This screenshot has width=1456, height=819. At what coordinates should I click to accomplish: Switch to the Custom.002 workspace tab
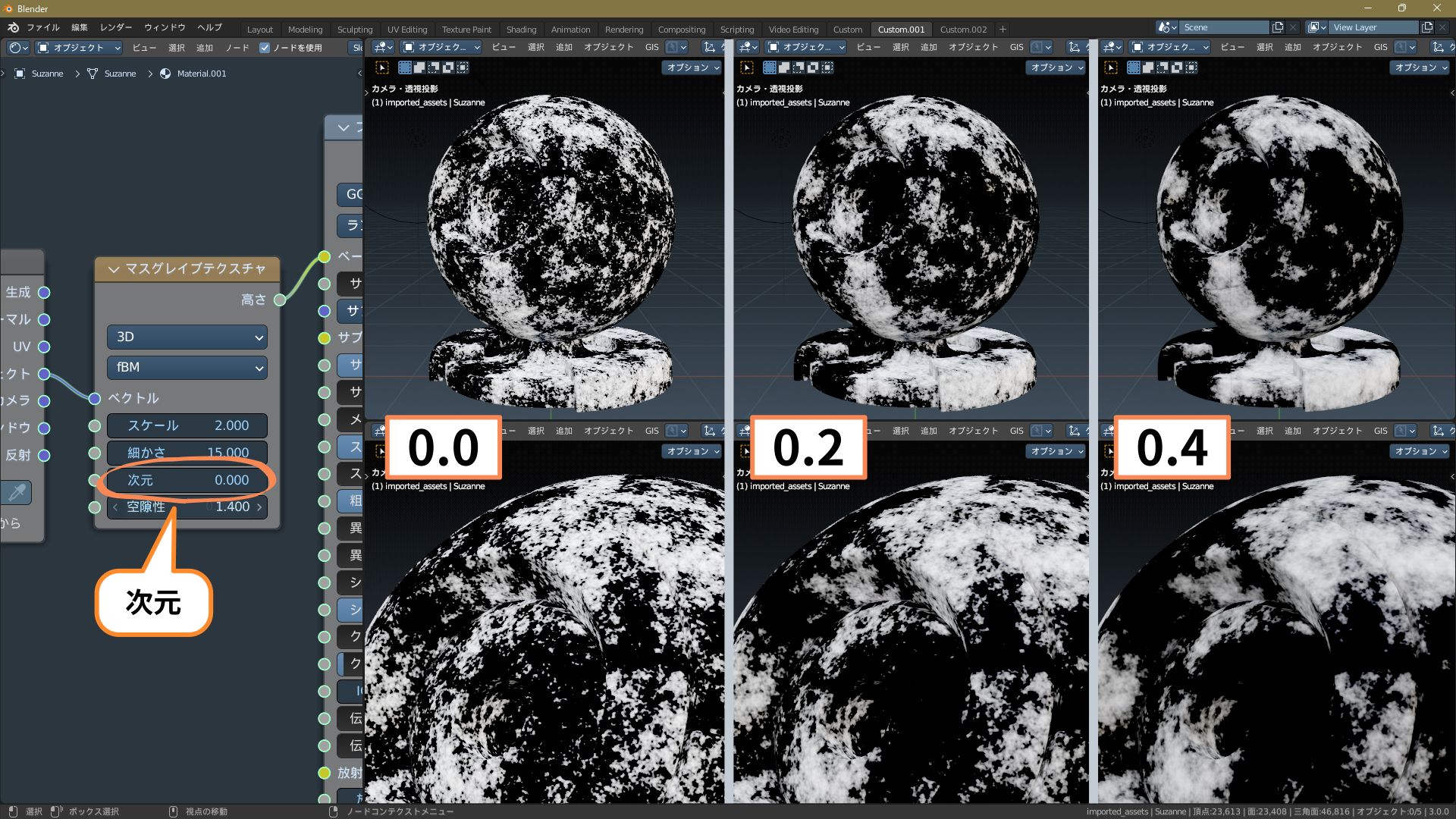[963, 30]
